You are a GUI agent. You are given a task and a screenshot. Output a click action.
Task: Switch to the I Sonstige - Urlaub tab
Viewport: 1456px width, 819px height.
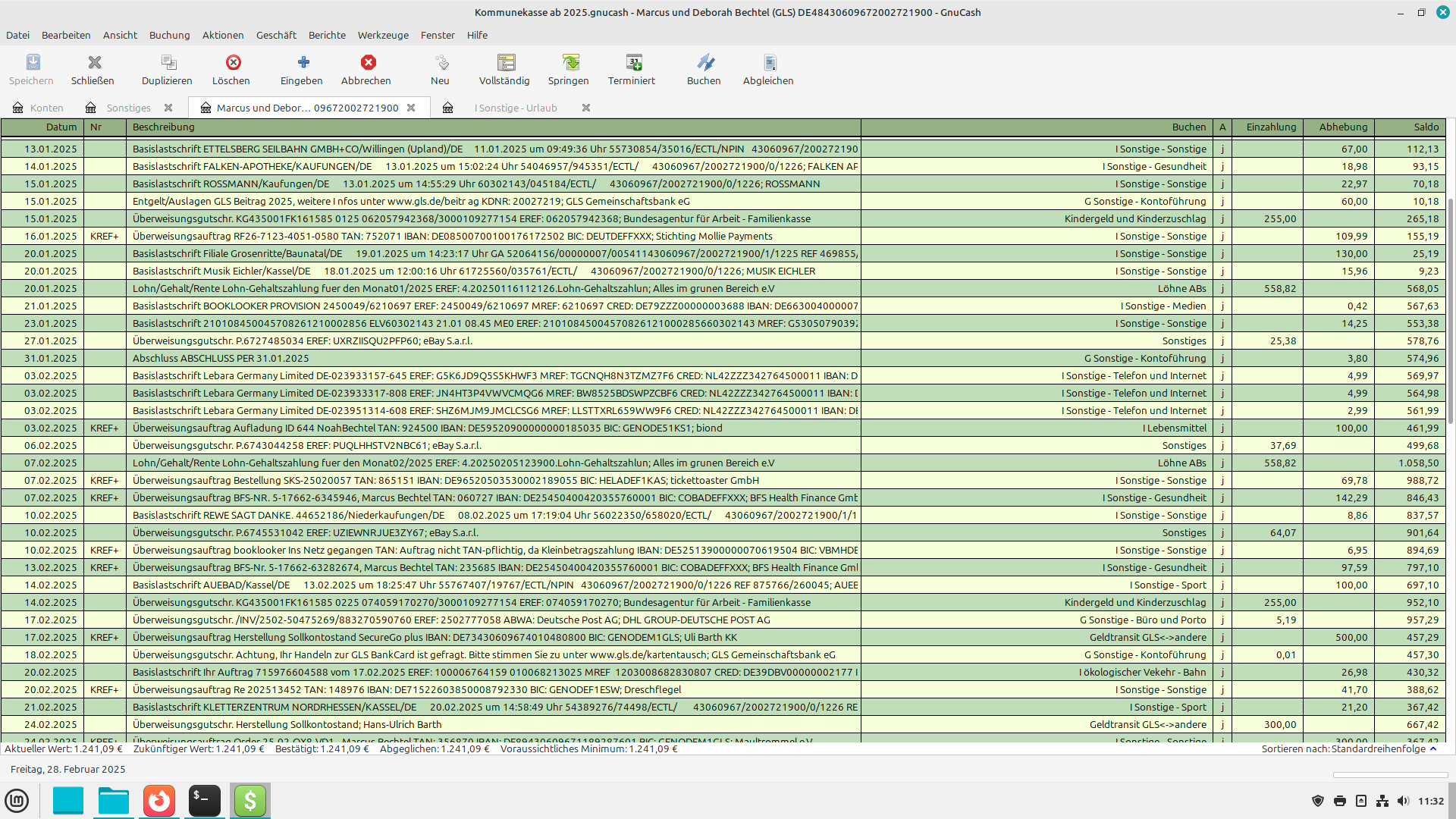coord(516,108)
